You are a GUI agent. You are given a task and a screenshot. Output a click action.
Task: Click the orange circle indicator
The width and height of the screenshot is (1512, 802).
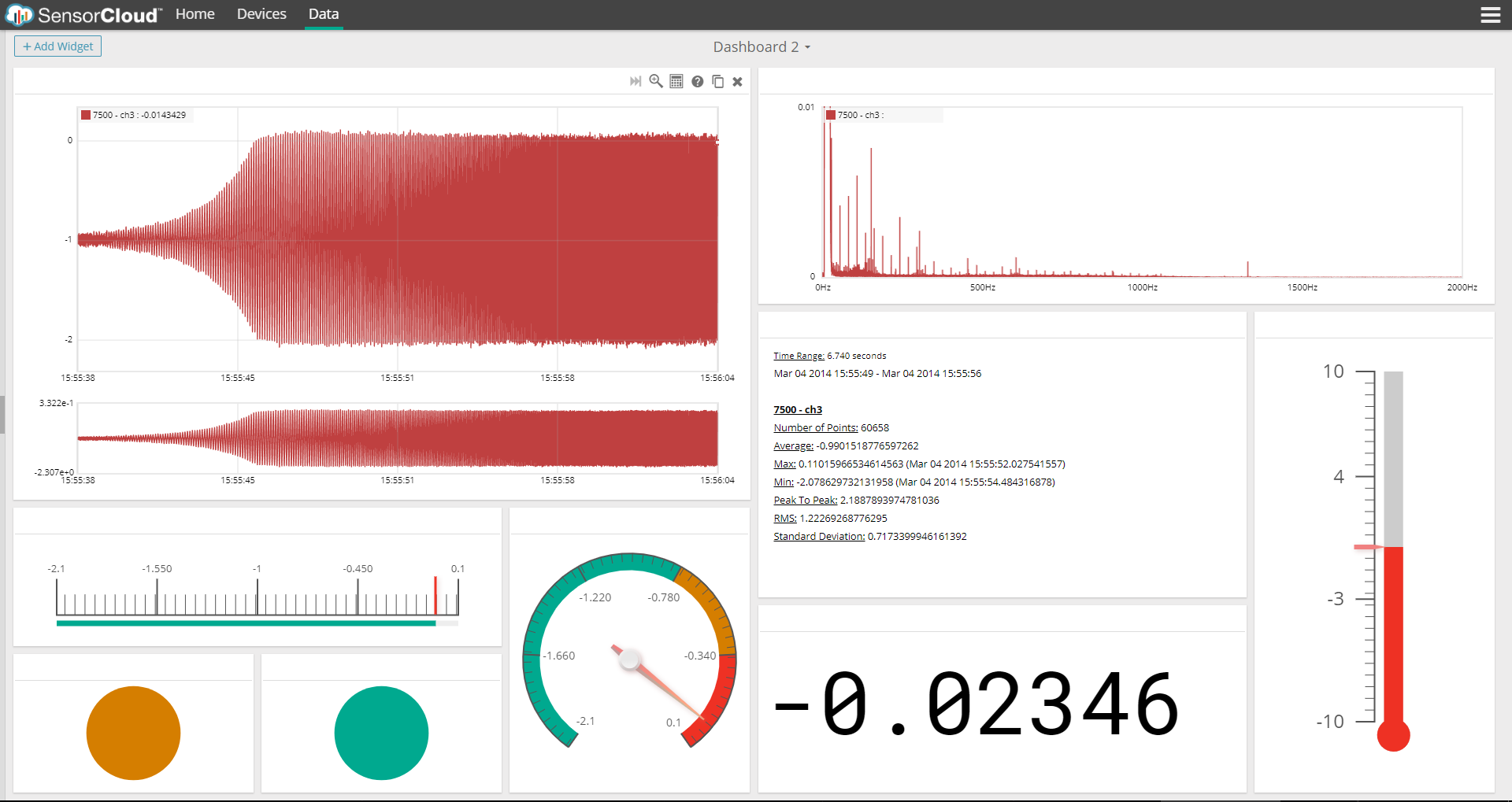click(133, 733)
